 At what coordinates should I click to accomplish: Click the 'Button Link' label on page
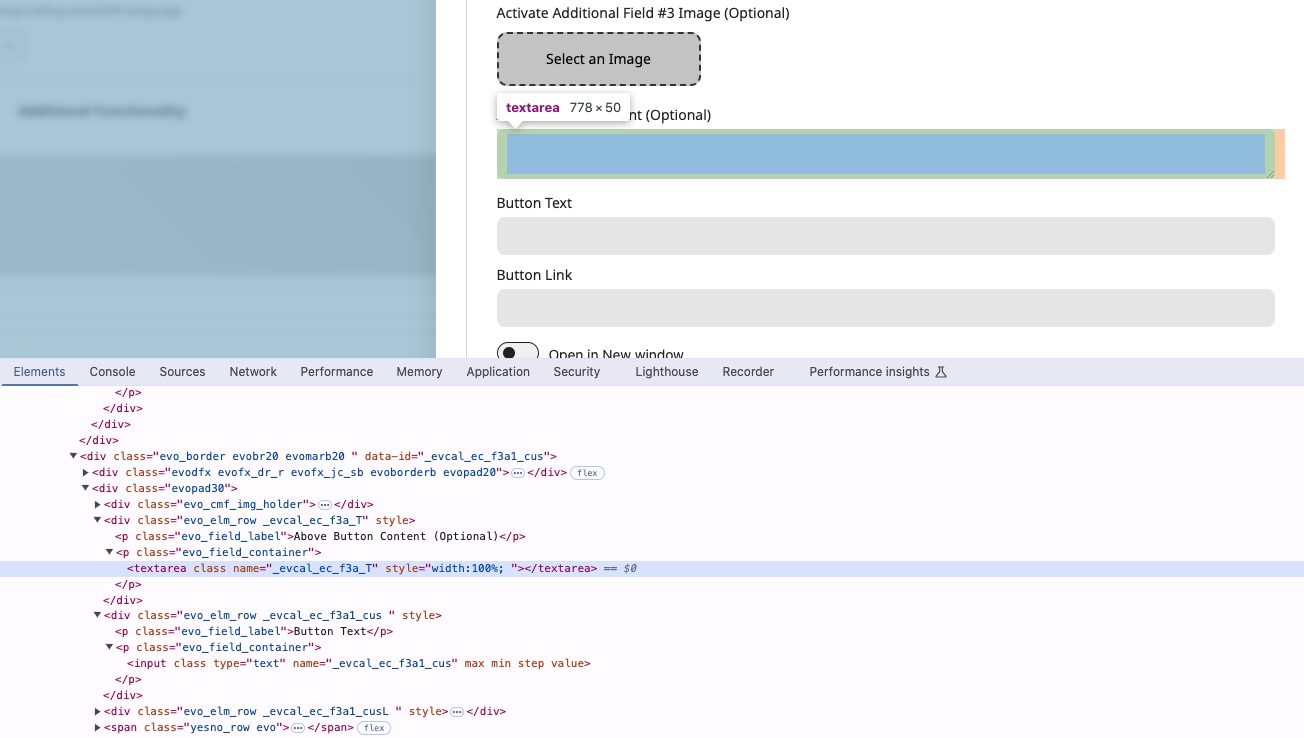click(534, 275)
